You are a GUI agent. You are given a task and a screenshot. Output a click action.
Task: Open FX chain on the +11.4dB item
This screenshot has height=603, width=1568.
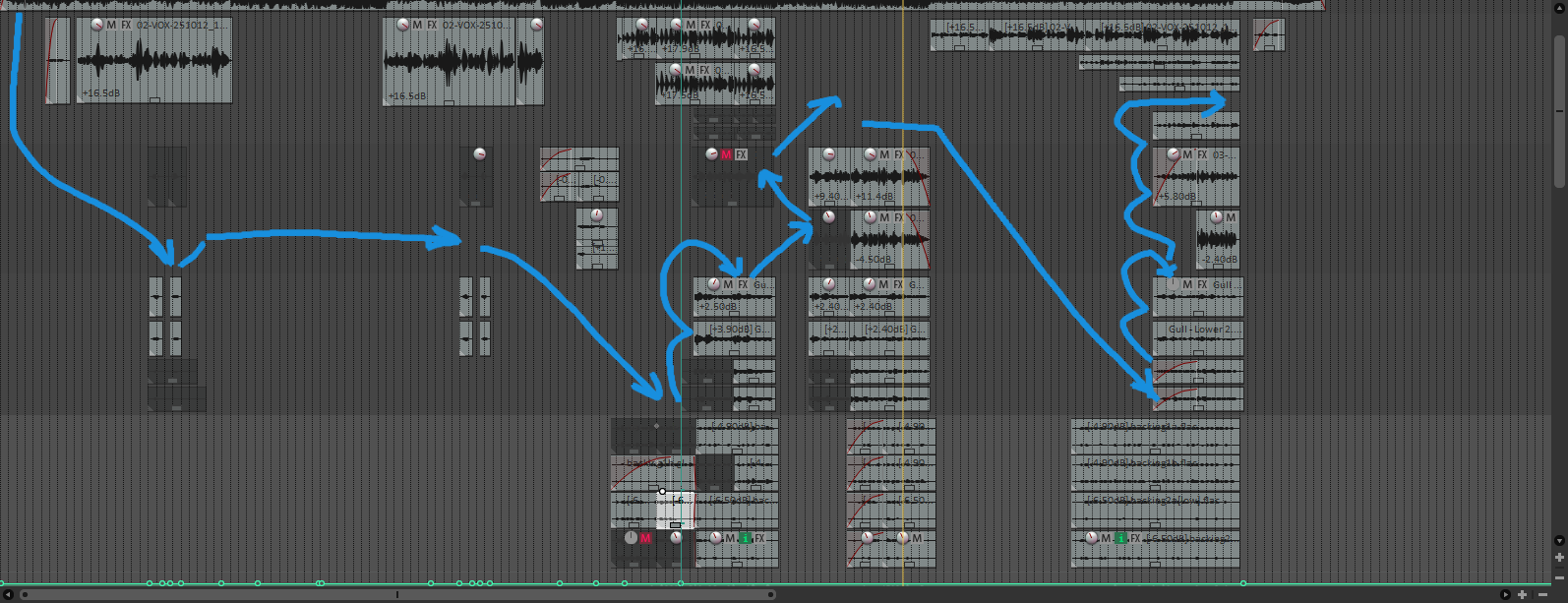898,154
